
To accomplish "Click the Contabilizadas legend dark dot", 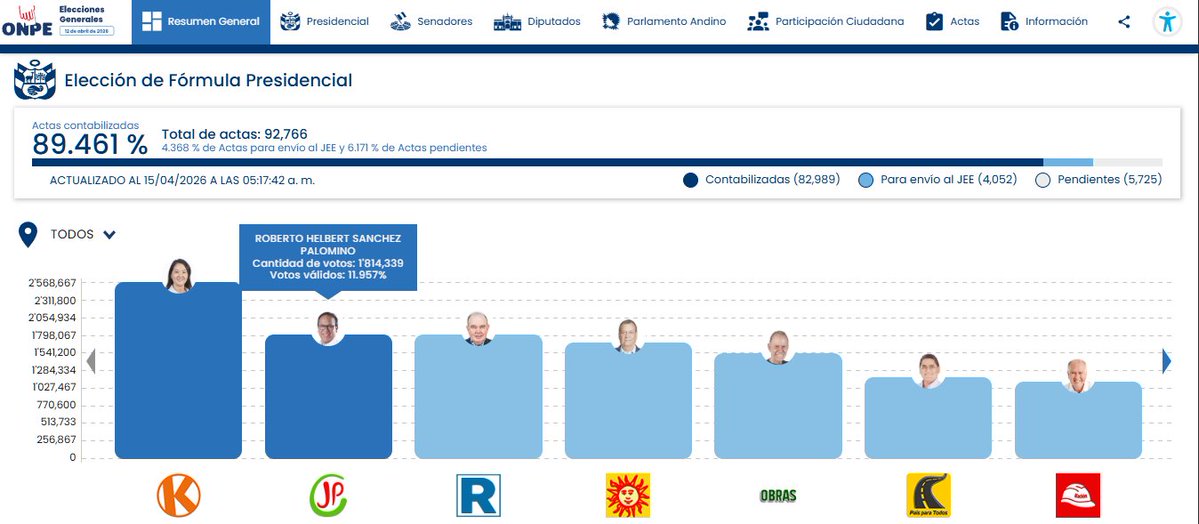I will pyautogui.click(x=690, y=181).
